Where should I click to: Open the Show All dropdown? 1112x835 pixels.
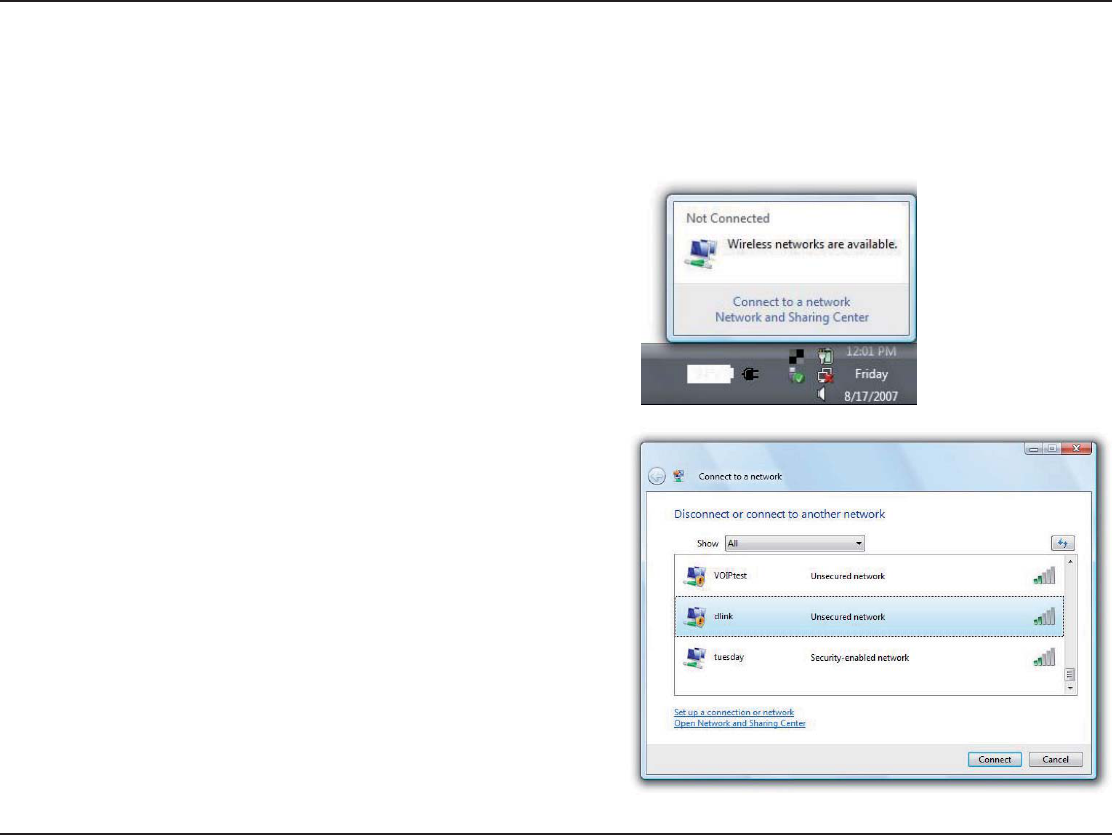click(x=794, y=543)
